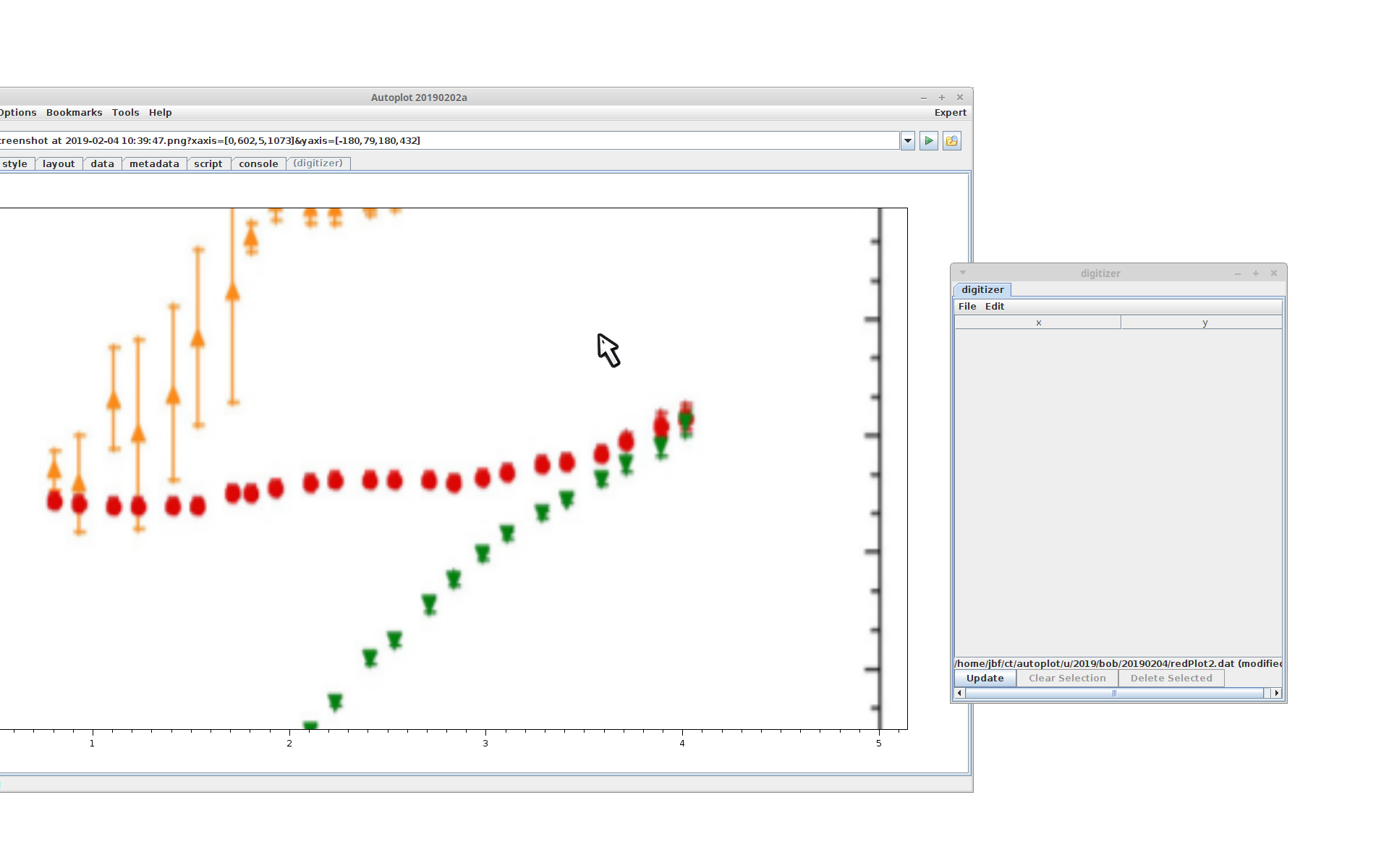
Task: Switch to the layout tab
Action: [59, 164]
